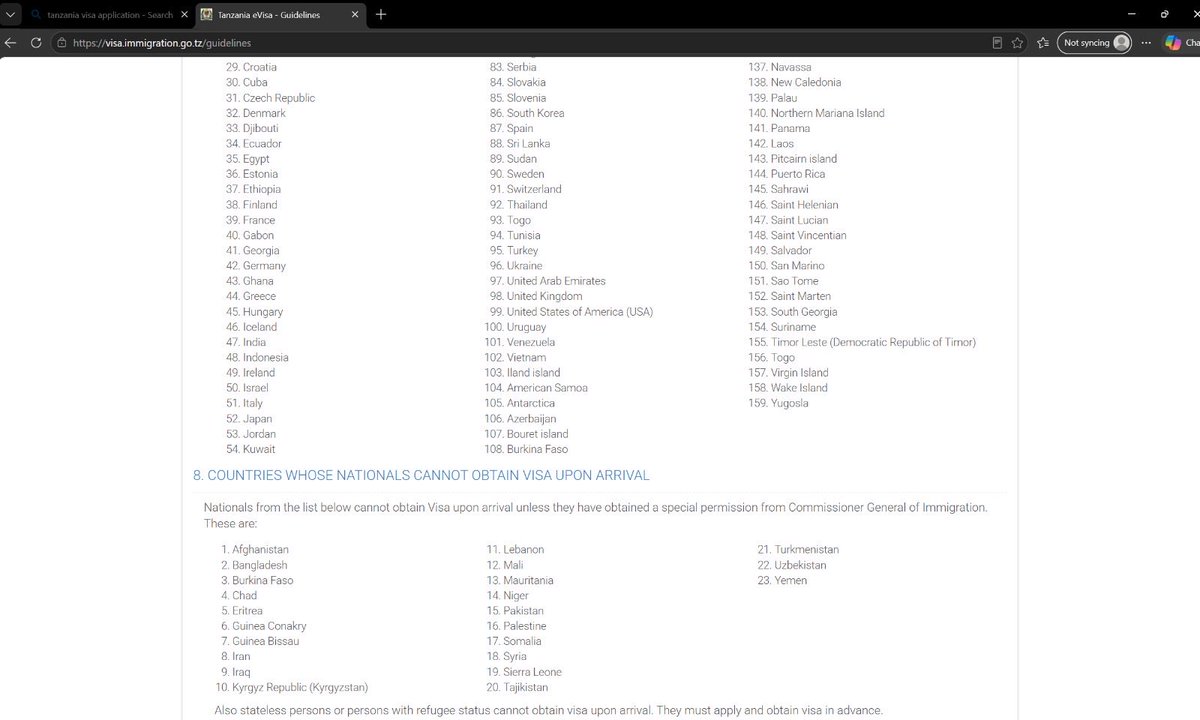Select the entry 6. Guinea Conakry

264,626
